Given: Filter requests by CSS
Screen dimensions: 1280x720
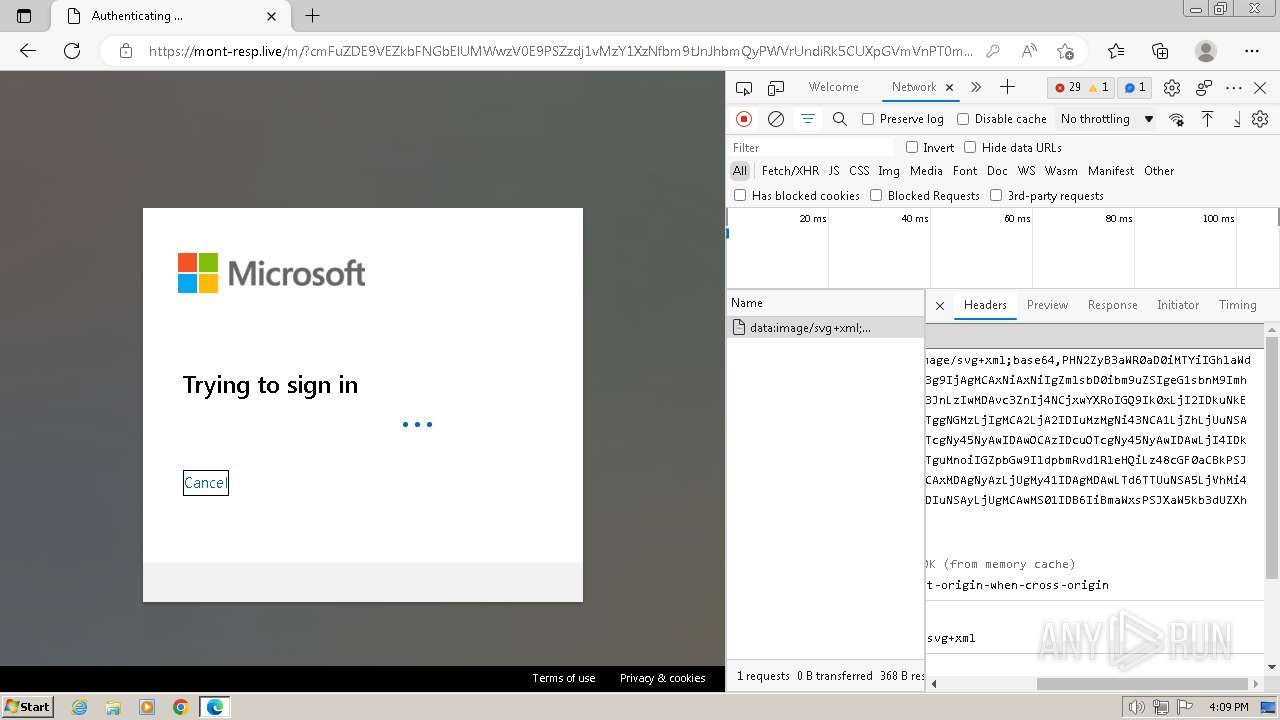Looking at the screenshot, I should point(859,171).
